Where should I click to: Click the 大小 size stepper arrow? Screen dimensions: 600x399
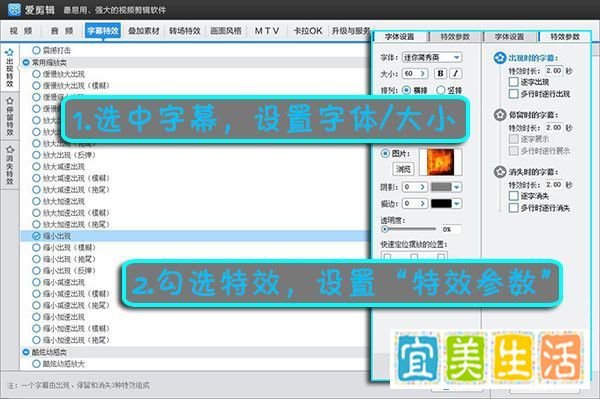click(422, 73)
